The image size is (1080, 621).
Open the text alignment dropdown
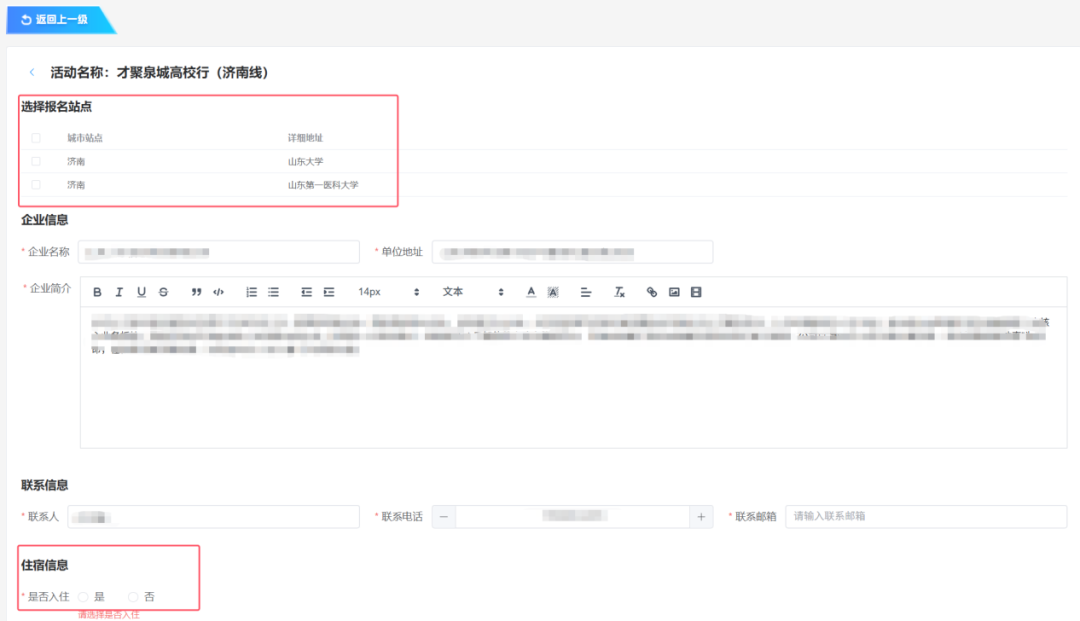[x=586, y=292]
